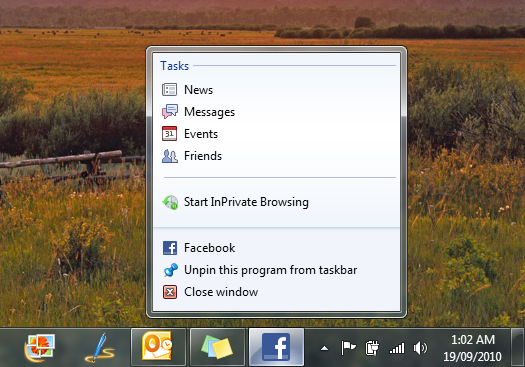Click the InPrivate Browsing icon

pos(170,202)
